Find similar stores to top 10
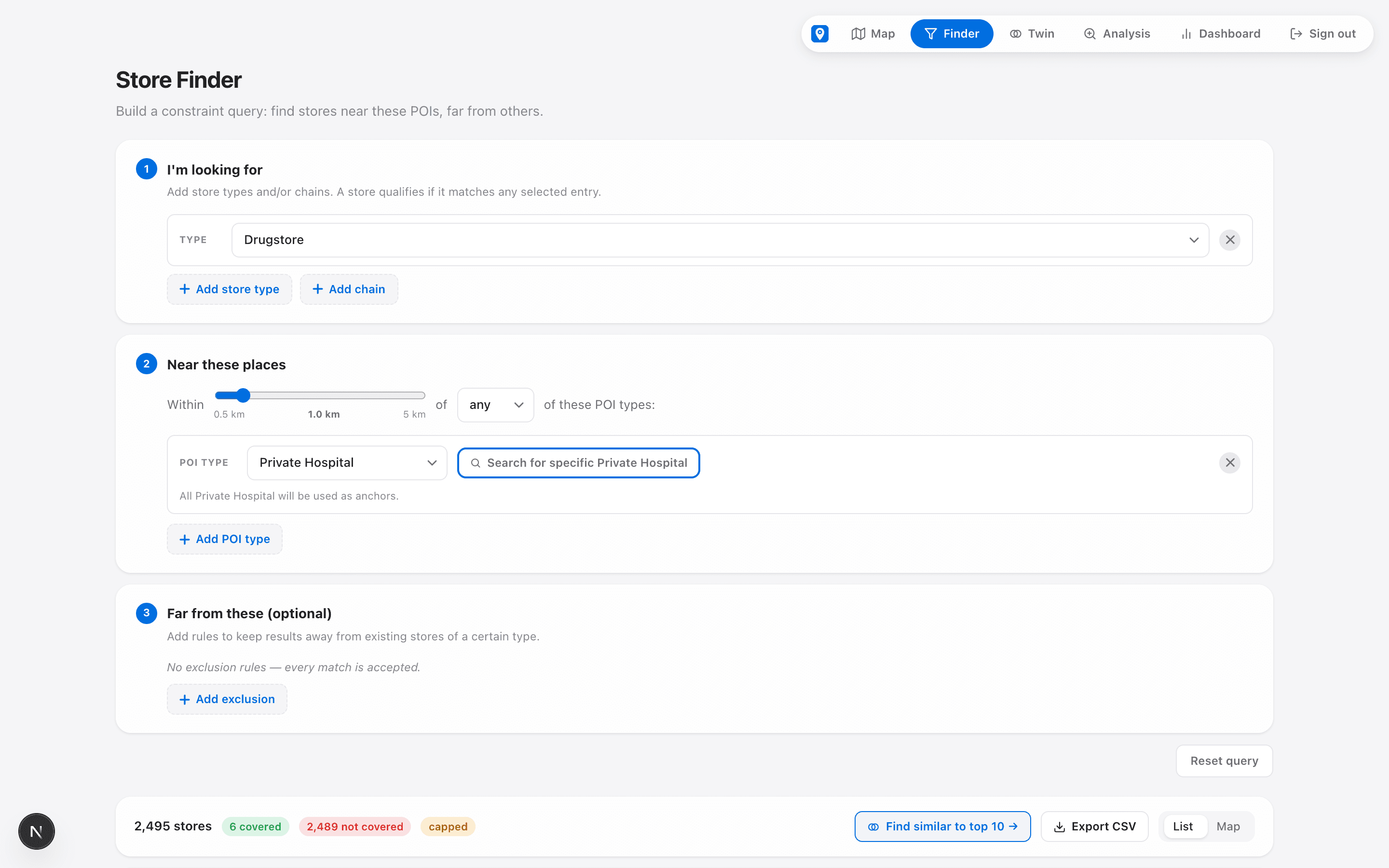1389x868 pixels. click(x=942, y=827)
